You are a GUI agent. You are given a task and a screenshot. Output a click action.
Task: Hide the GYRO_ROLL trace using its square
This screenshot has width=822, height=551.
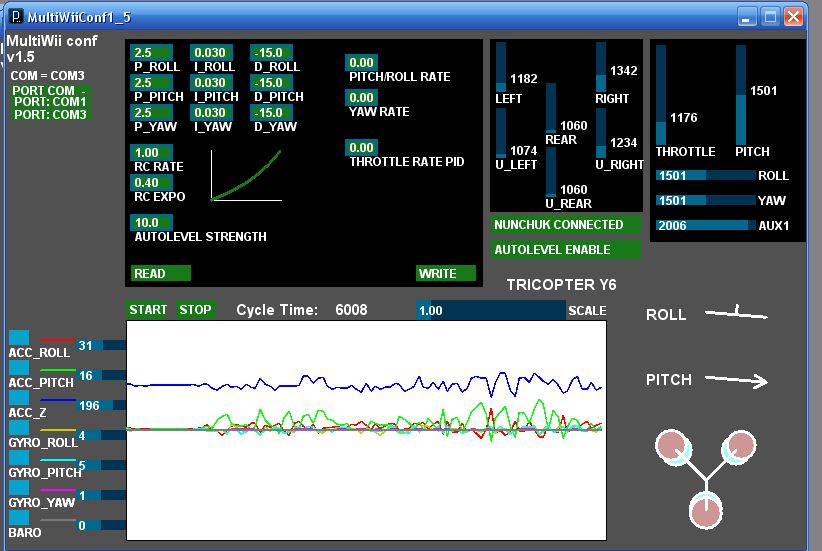click(18, 427)
